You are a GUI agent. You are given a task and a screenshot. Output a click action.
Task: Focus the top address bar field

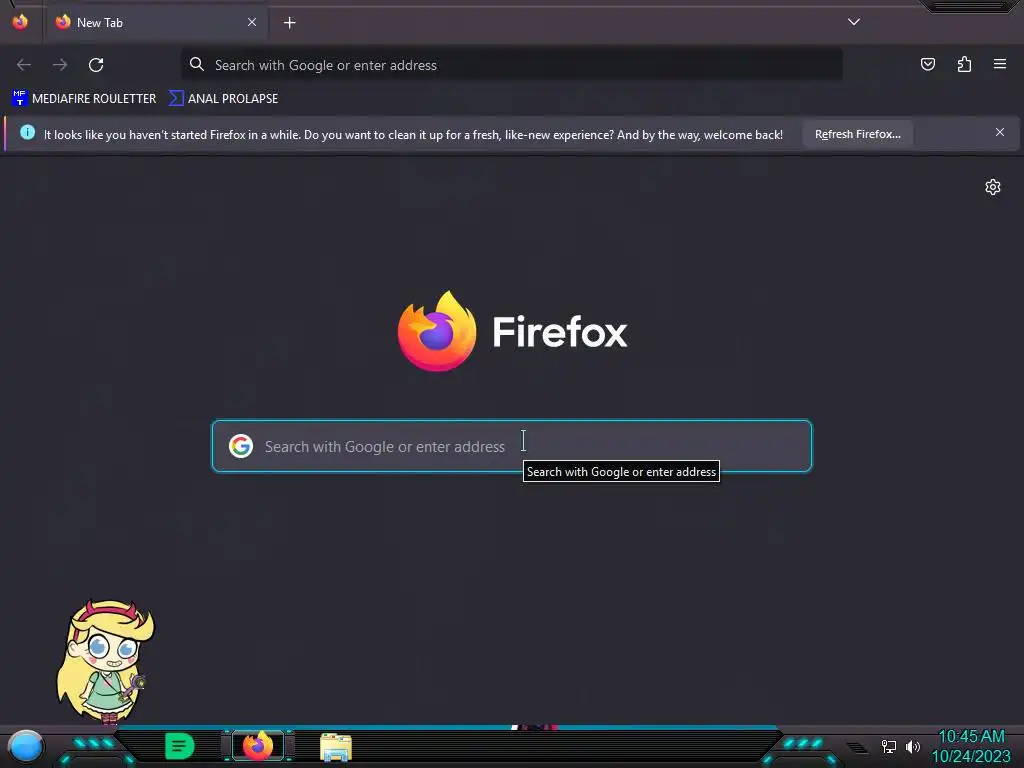(x=511, y=65)
